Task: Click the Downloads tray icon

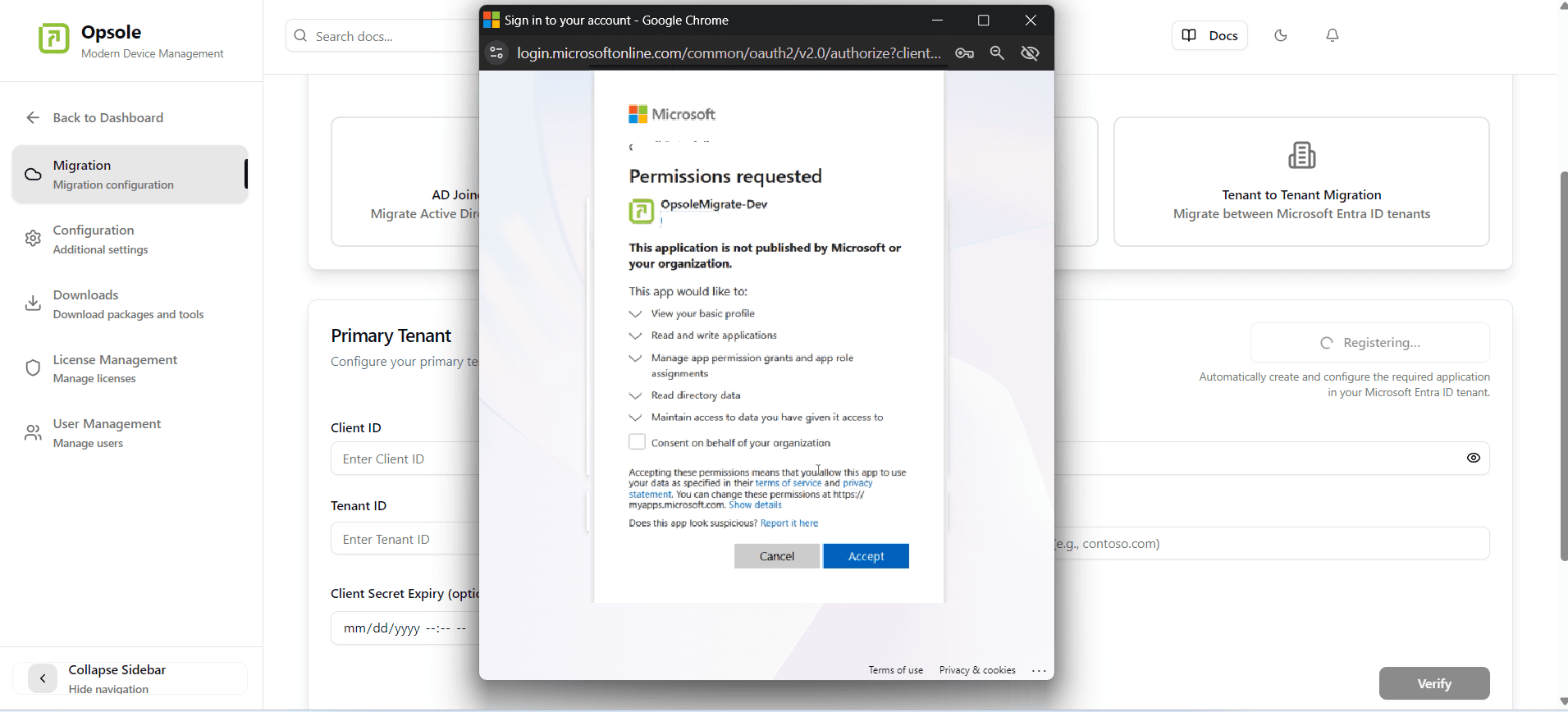Action: [33, 304]
